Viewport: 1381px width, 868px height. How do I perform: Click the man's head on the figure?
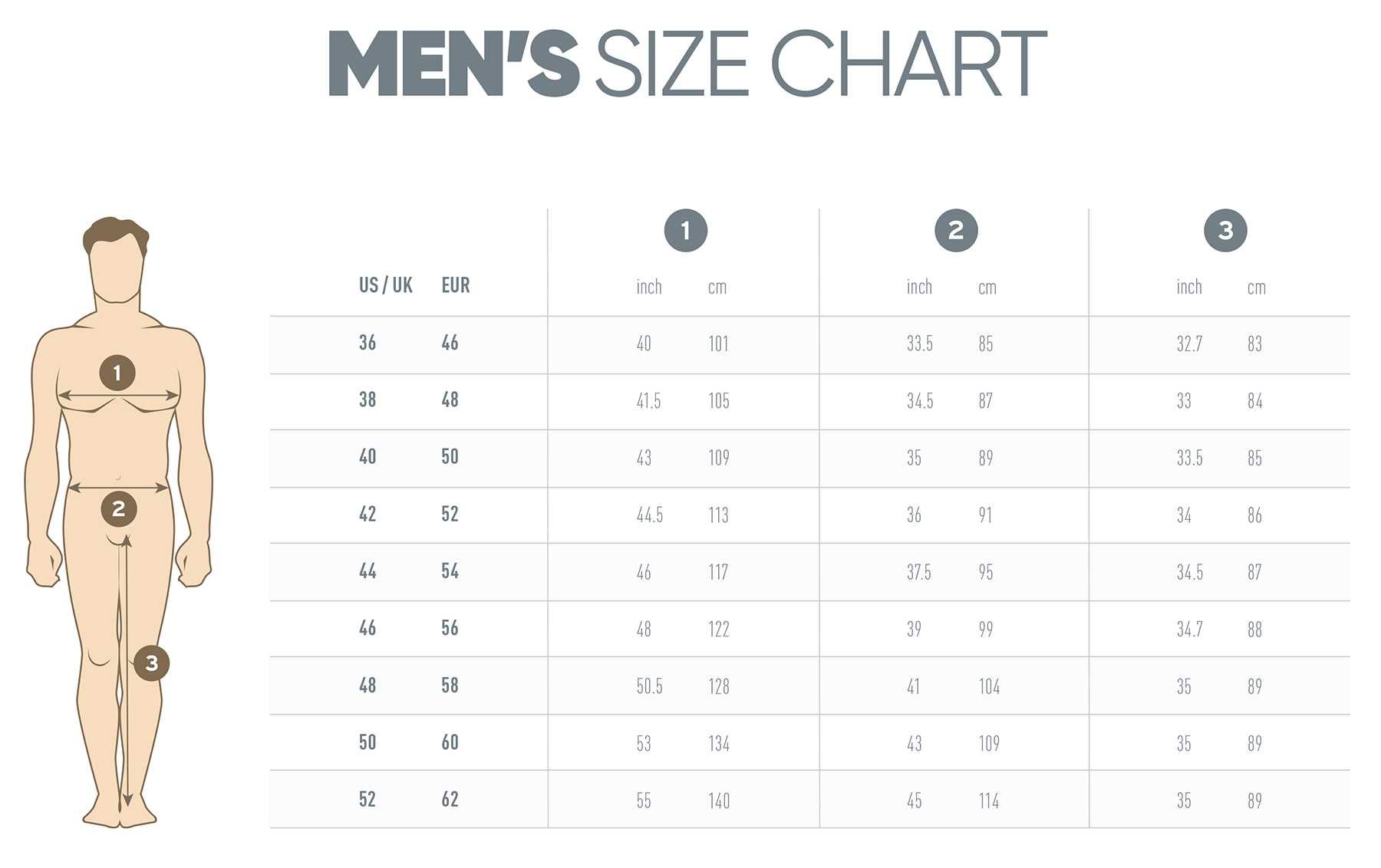coord(116,259)
